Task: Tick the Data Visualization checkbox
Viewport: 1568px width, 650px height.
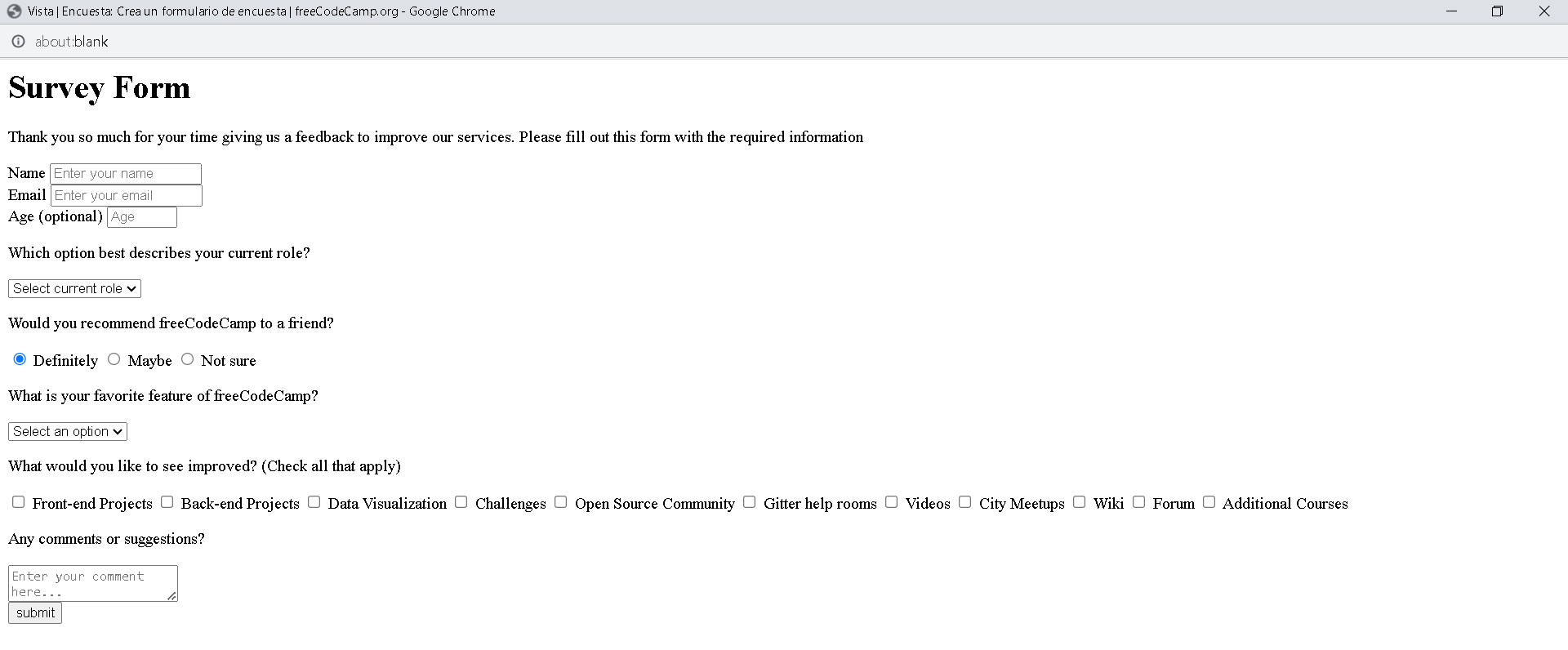Action: tap(314, 502)
